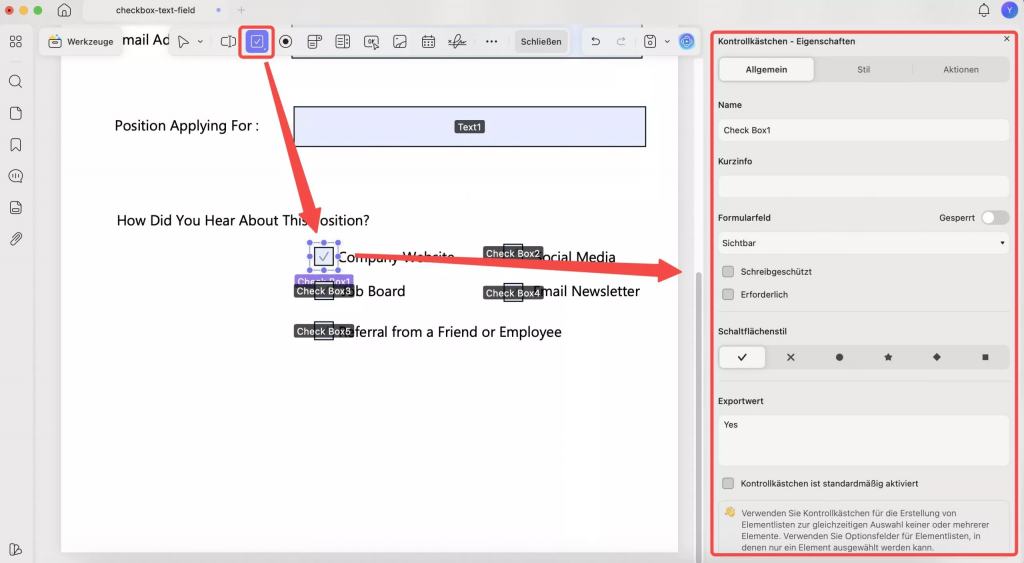
Task: Select the radio button form tool
Action: pyautogui.click(x=285, y=41)
